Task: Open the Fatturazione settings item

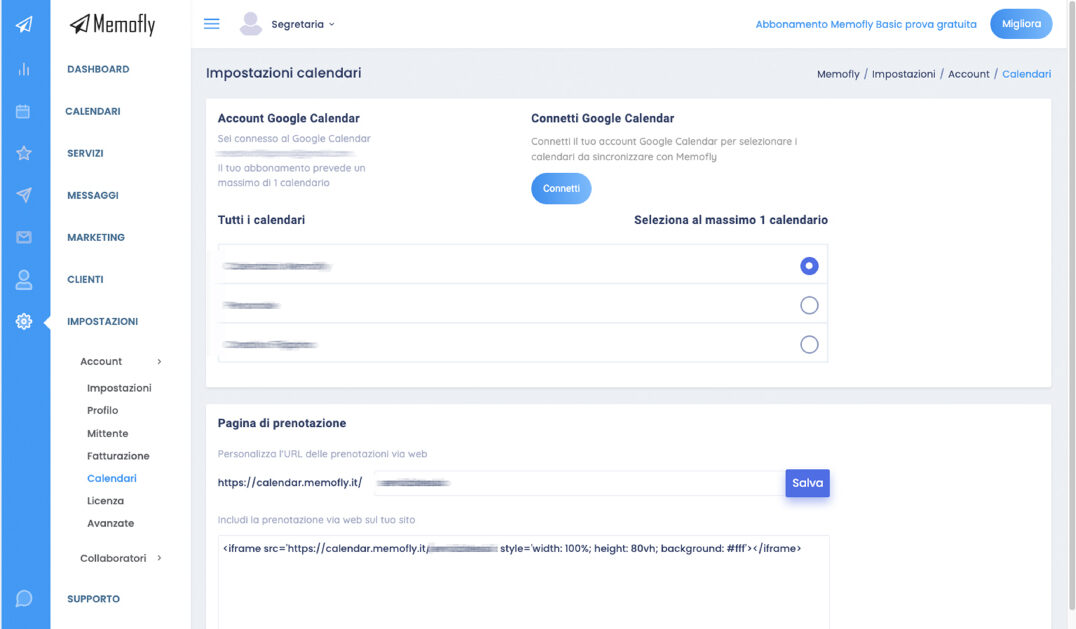Action: (x=118, y=456)
